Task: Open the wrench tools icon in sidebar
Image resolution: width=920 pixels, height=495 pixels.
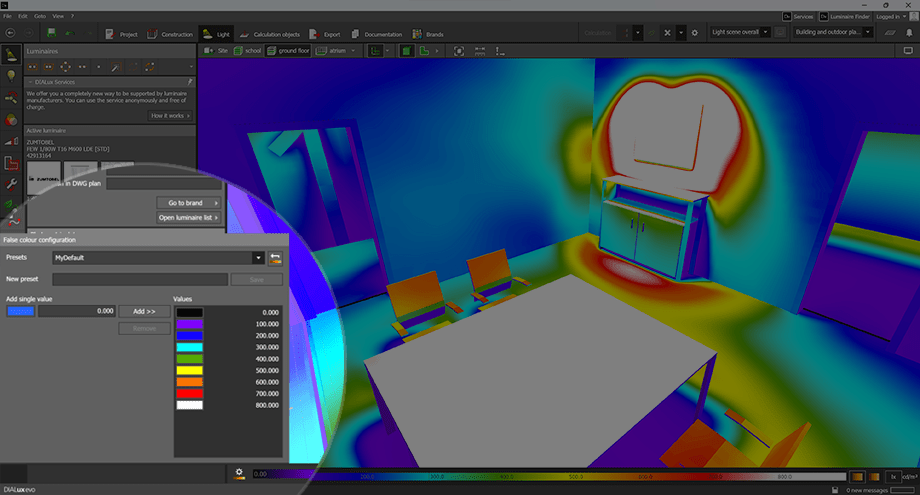Action: pos(11,185)
